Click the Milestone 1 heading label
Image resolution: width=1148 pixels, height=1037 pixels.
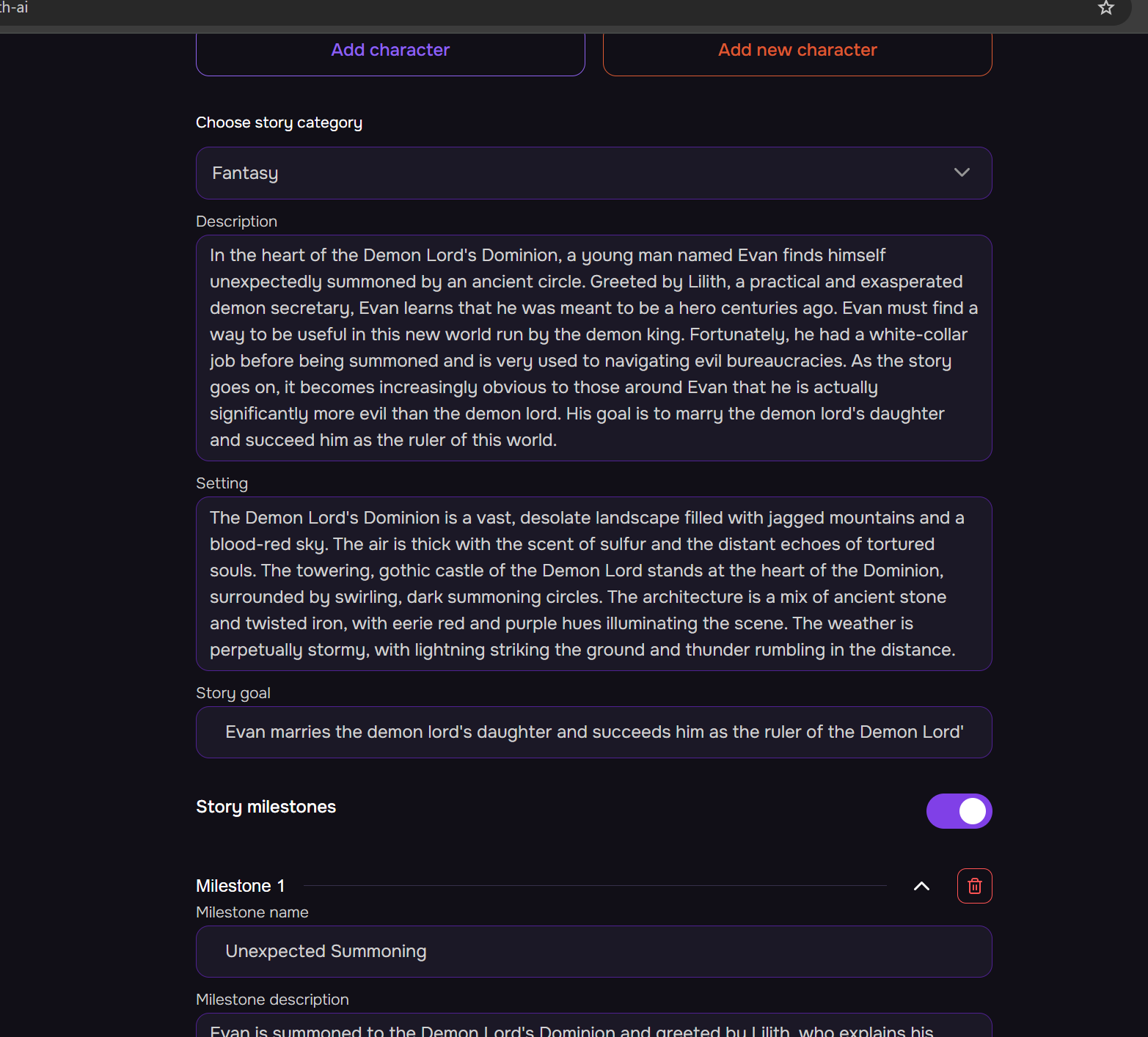pos(240,886)
